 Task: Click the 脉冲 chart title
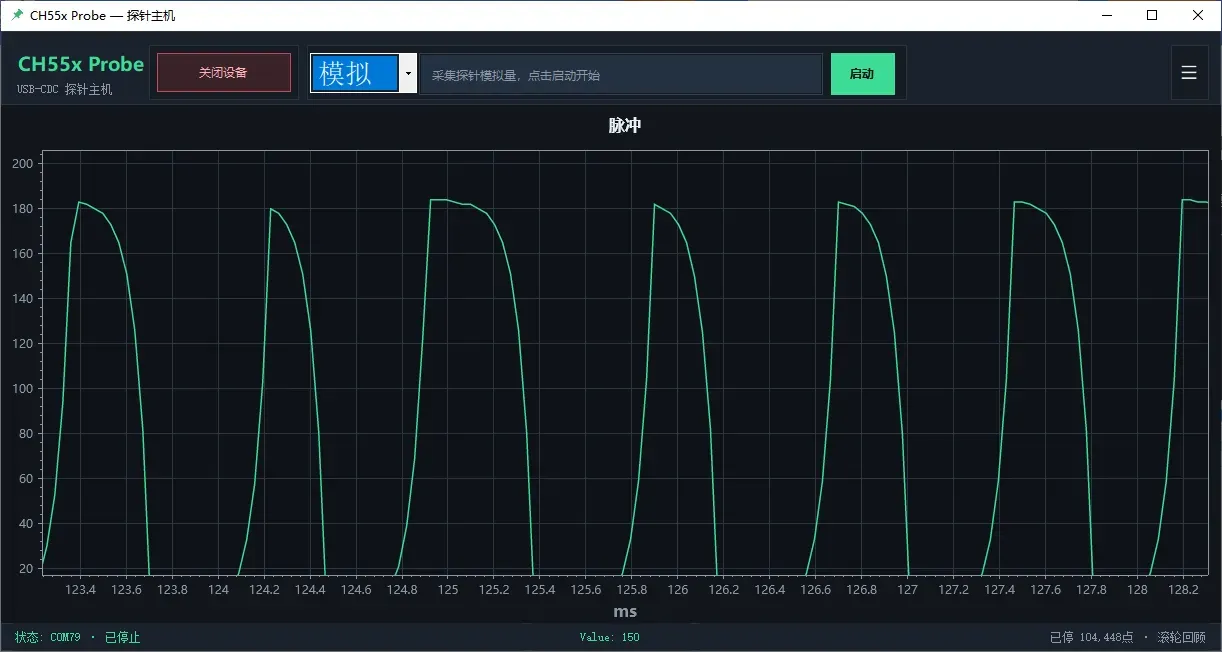pyautogui.click(x=624, y=126)
